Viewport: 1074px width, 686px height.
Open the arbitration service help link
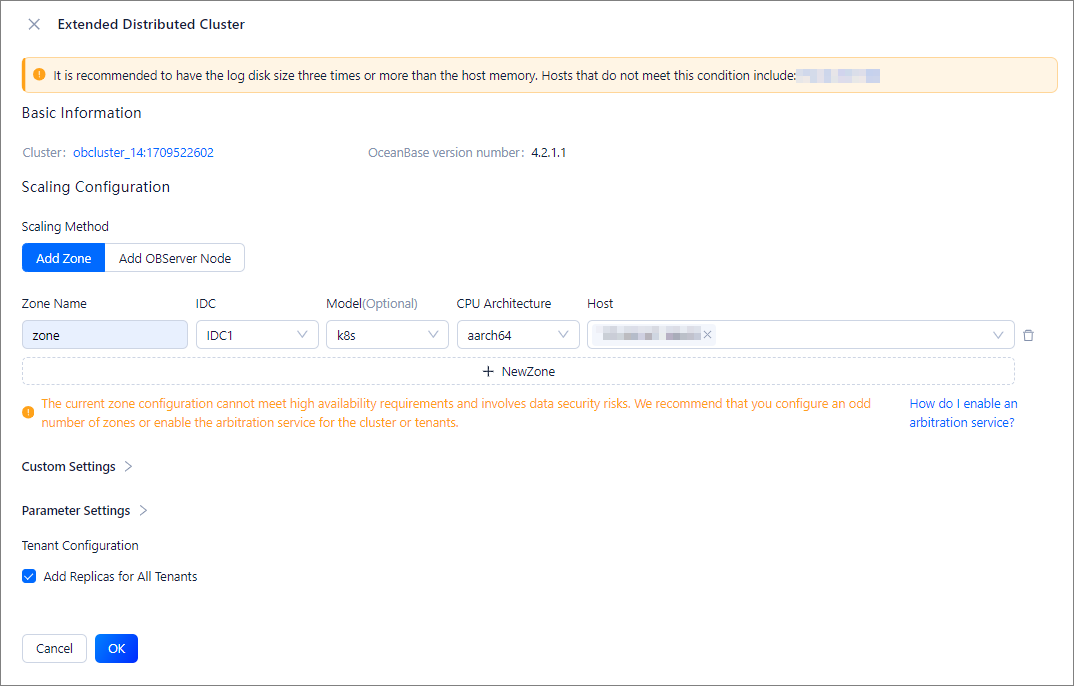tap(962, 413)
